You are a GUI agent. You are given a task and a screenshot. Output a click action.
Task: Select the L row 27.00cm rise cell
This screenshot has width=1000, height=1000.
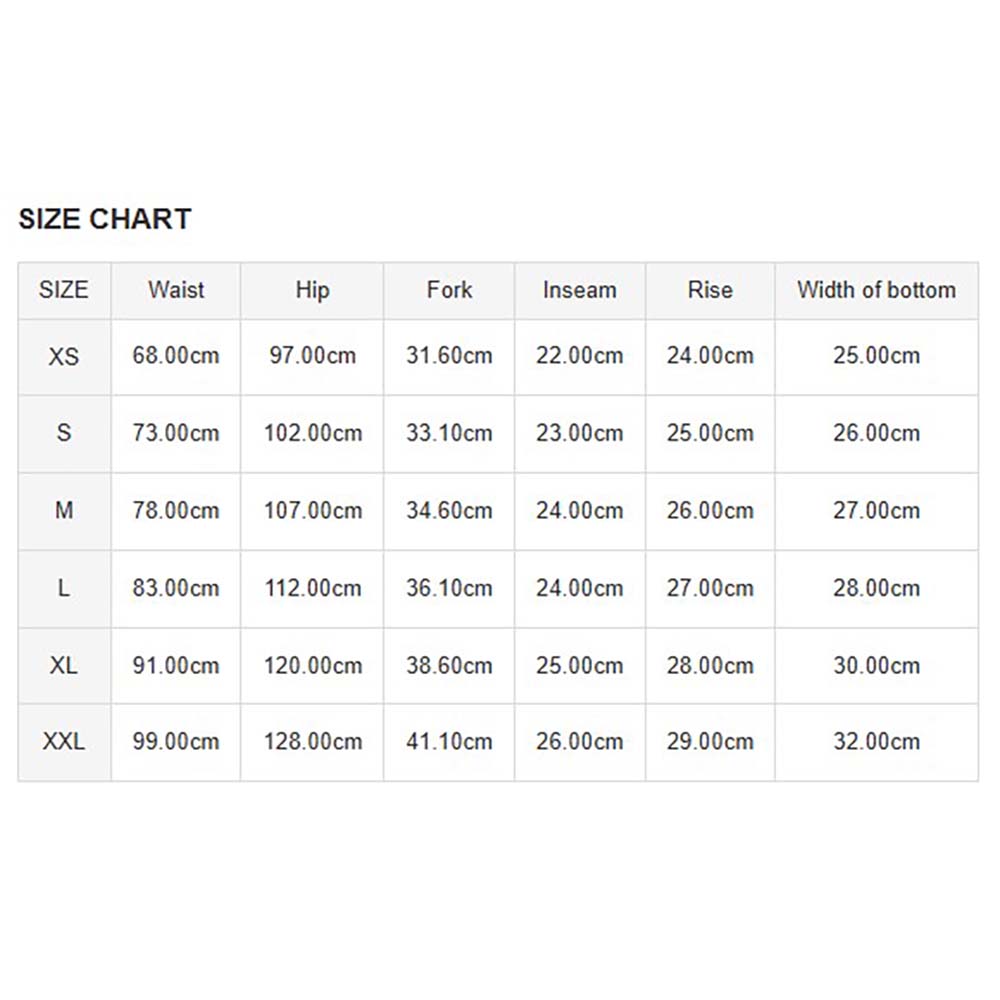[x=710, y=588]
